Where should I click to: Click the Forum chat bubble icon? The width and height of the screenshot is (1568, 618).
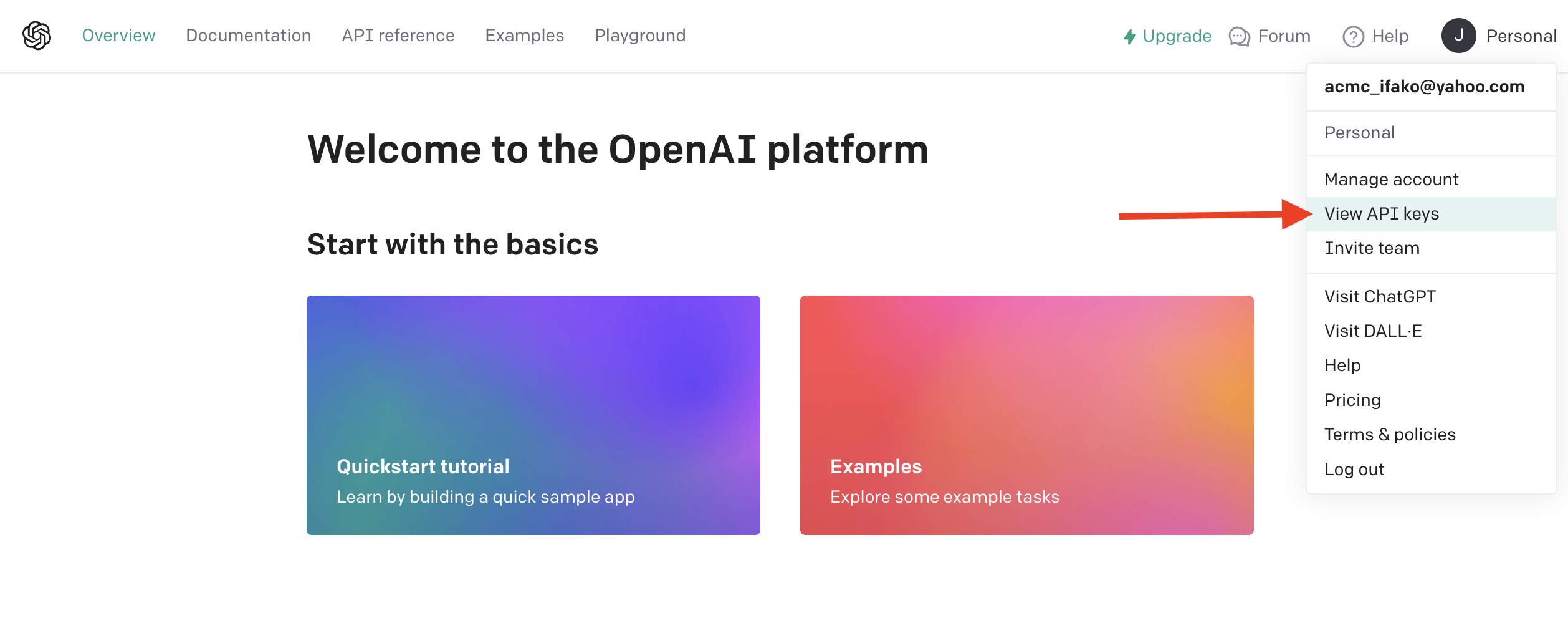[x=1239, y=36]
